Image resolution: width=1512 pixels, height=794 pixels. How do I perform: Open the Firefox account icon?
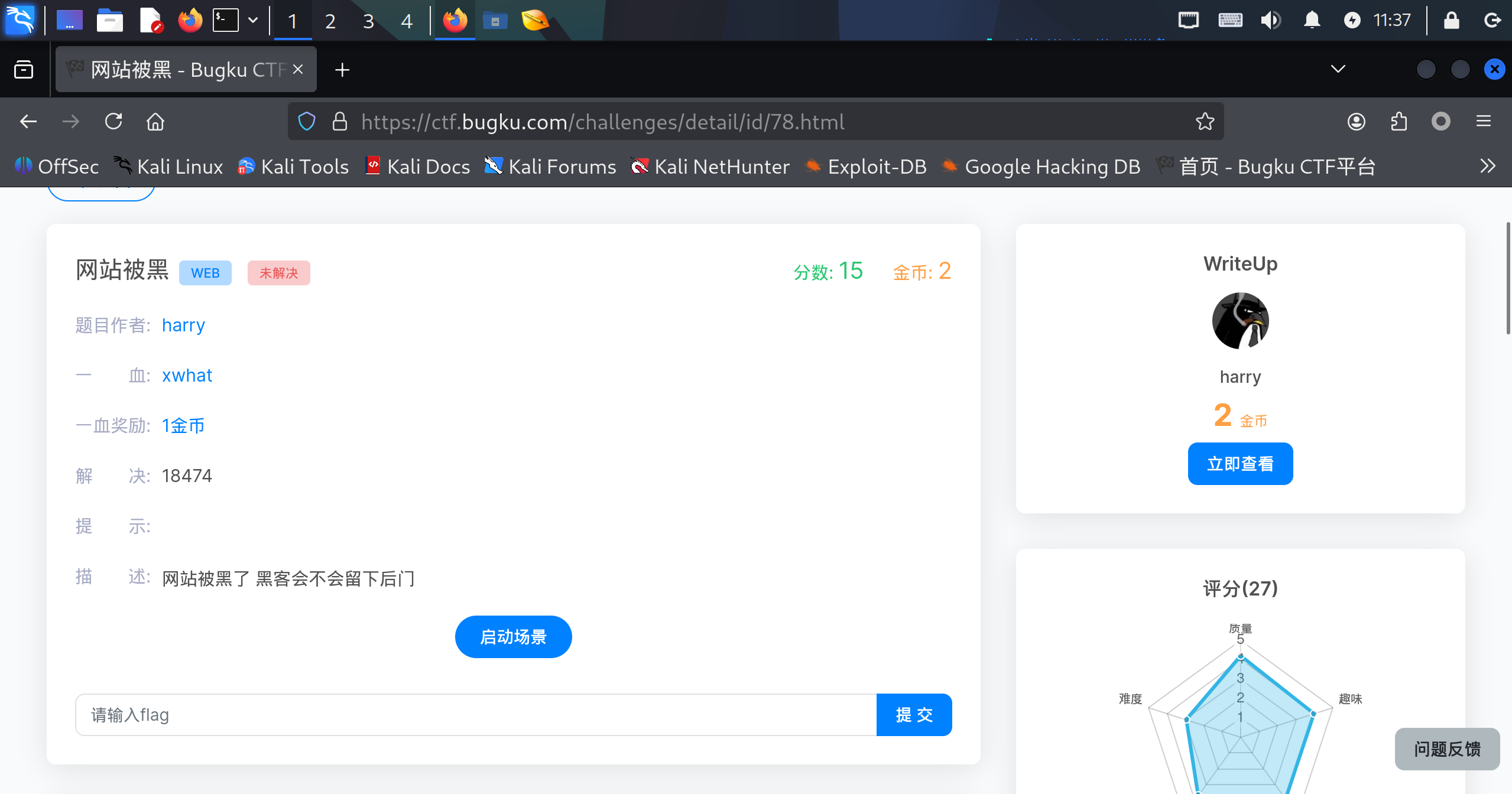(1356, 122)
